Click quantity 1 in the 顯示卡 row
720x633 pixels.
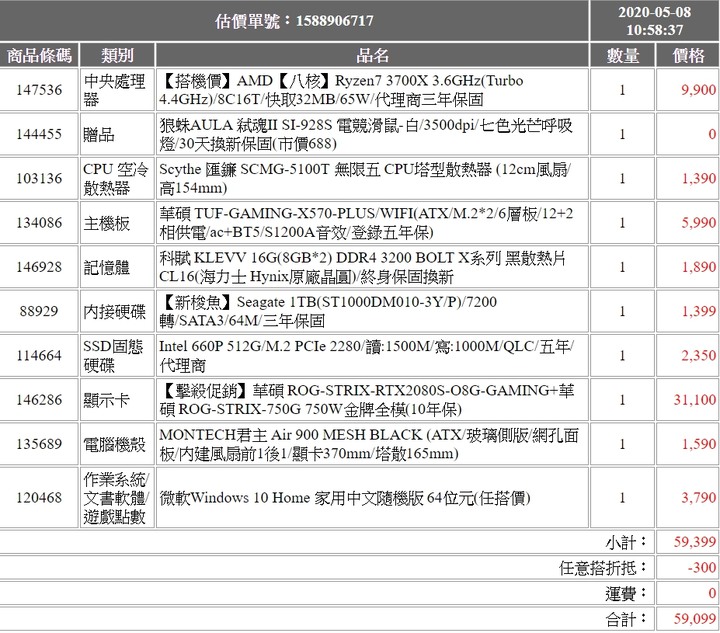click(622, 400)
